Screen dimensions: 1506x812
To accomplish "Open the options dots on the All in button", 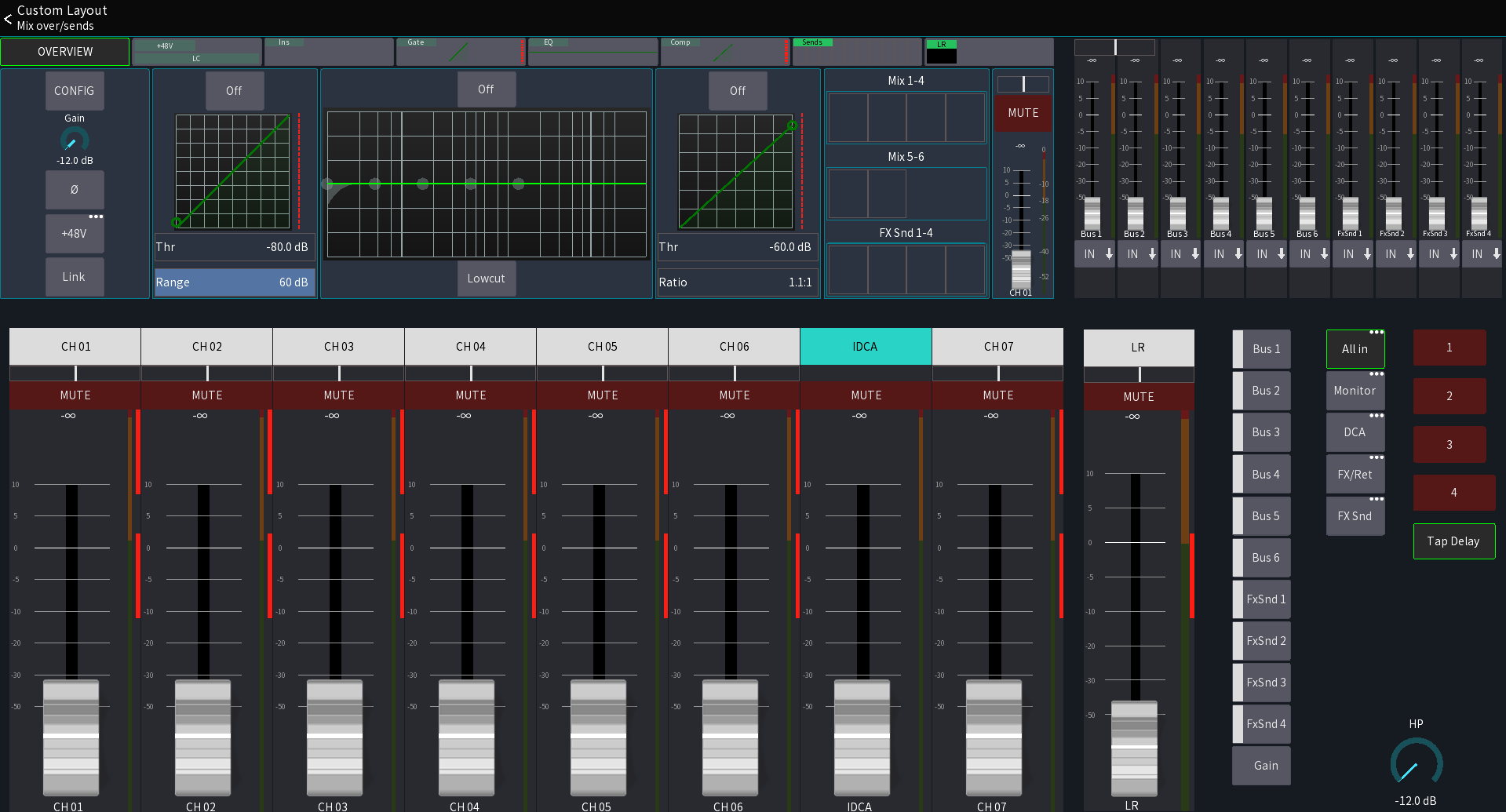I will (1377, 333).
